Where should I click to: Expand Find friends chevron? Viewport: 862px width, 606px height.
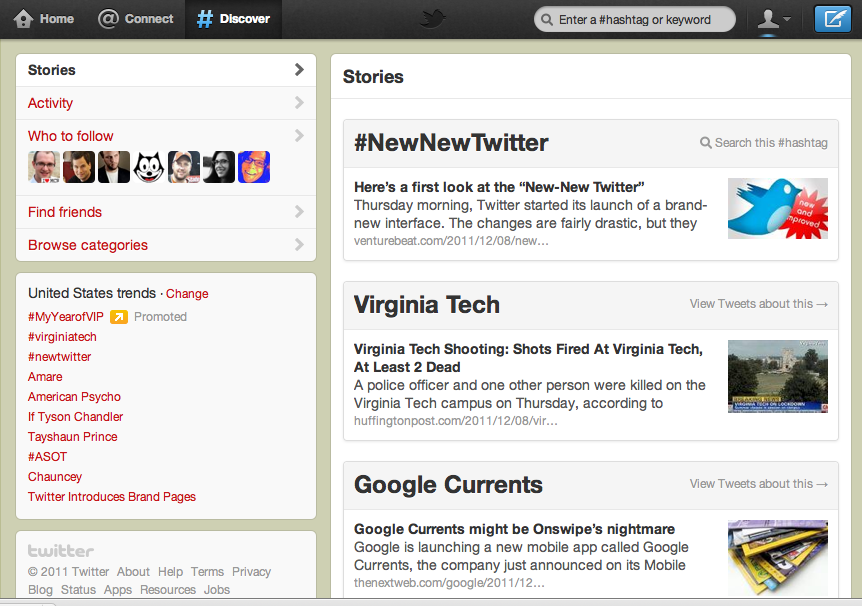point(299,212)
